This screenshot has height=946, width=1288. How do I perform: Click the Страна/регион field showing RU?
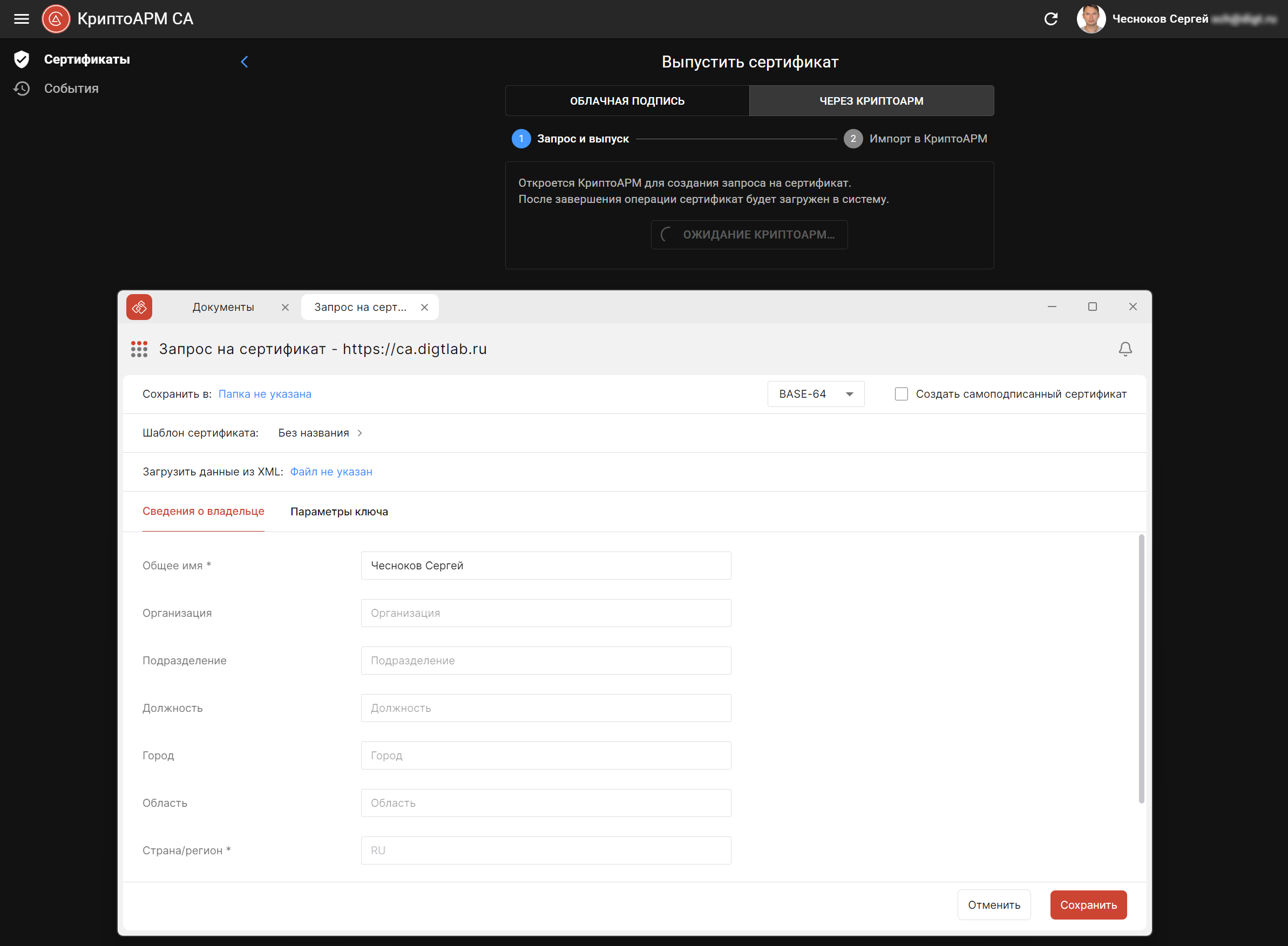(546, 851)
